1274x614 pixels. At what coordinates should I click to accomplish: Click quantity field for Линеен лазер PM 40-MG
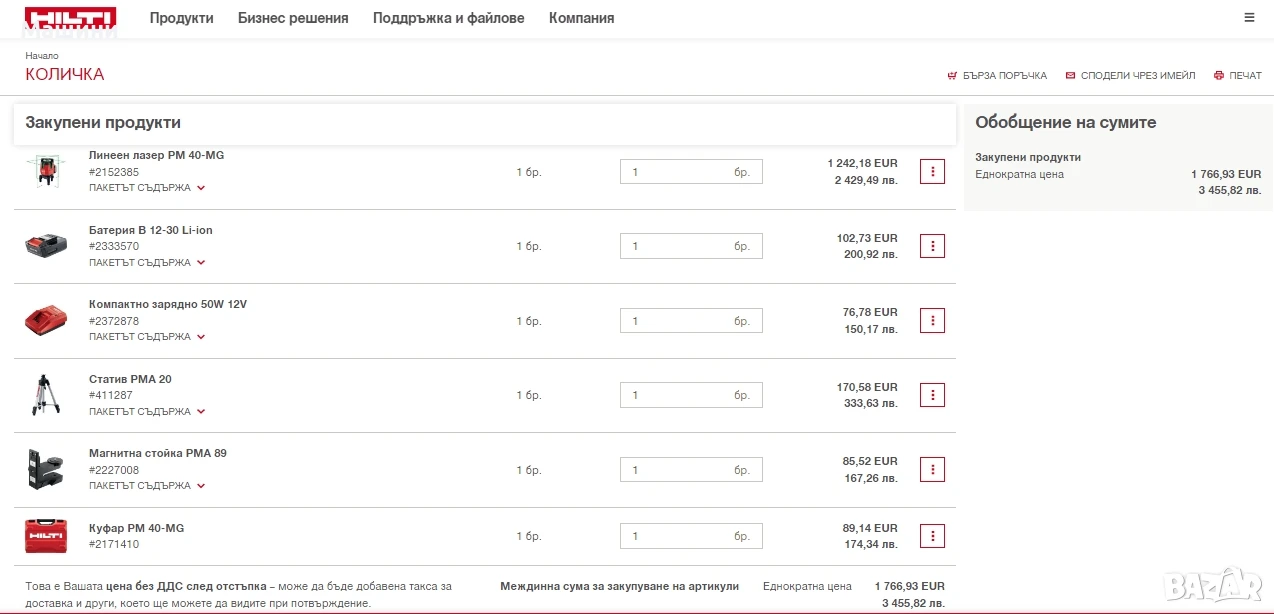pos(691,172)
